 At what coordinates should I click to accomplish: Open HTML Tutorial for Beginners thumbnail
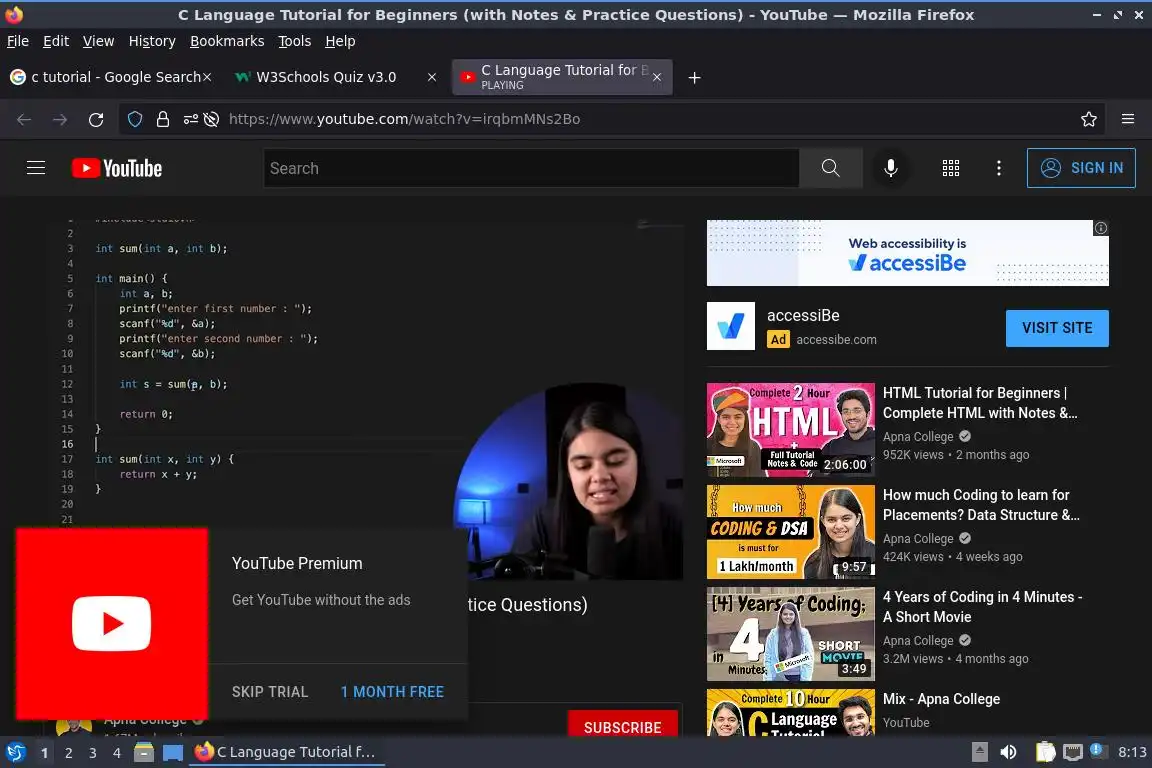pos(791,429)
